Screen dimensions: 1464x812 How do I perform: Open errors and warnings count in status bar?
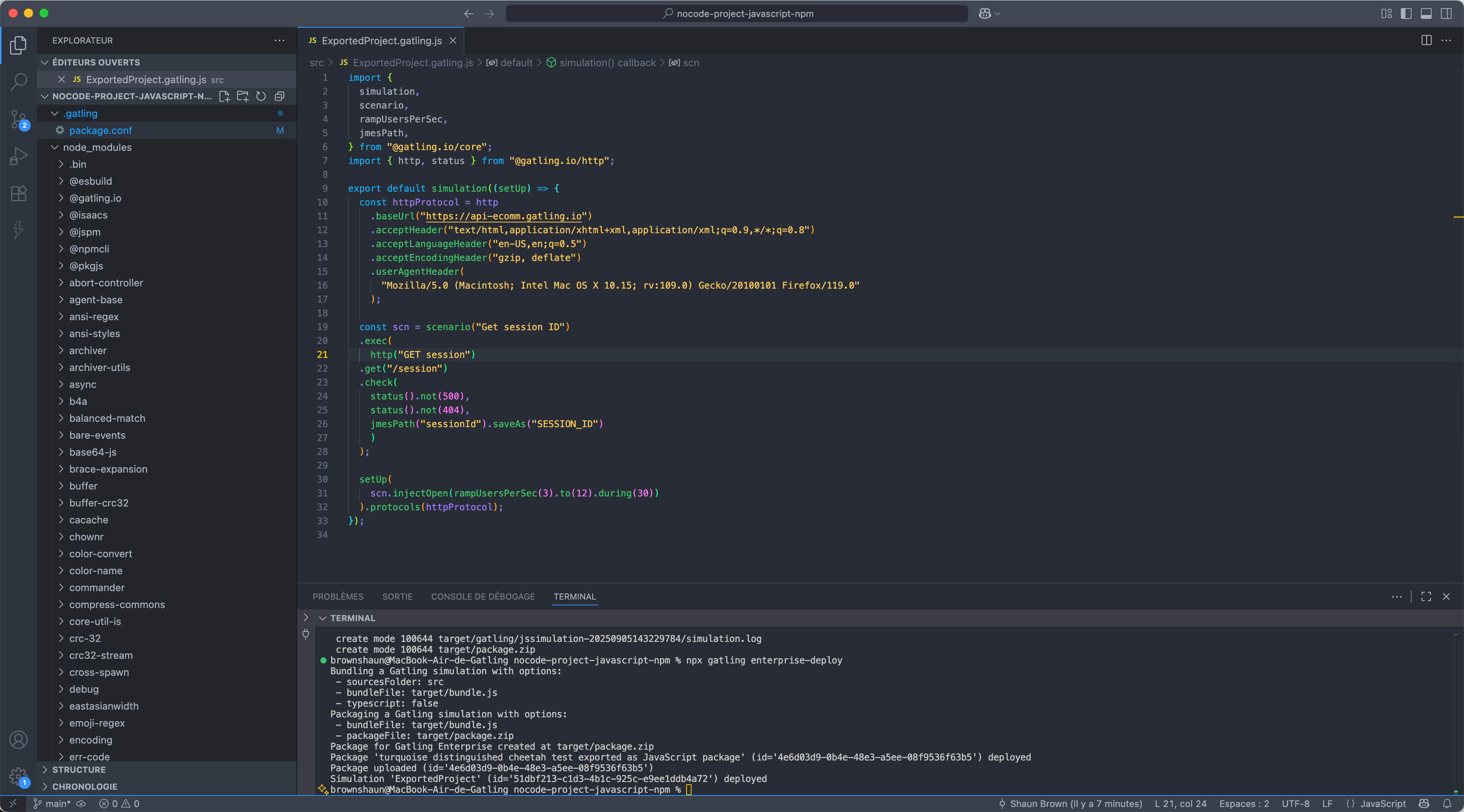(119, 804)
